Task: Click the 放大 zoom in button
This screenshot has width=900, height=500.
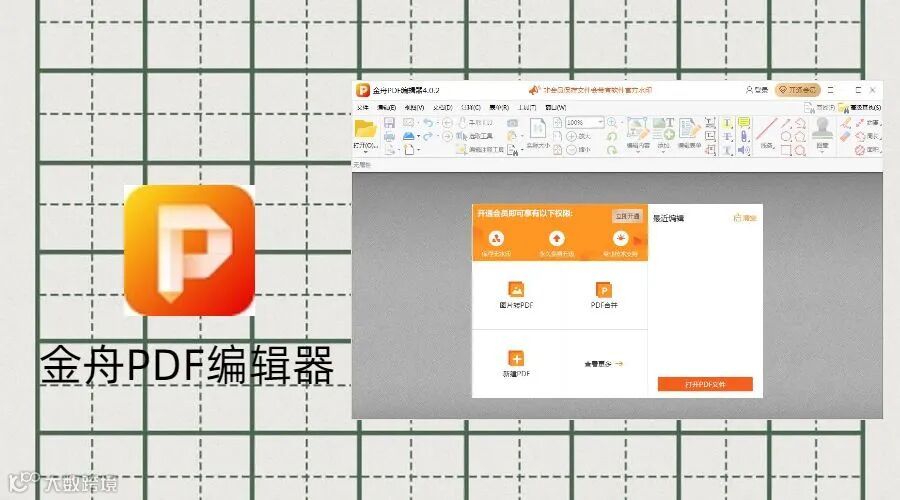Action: 579,137
